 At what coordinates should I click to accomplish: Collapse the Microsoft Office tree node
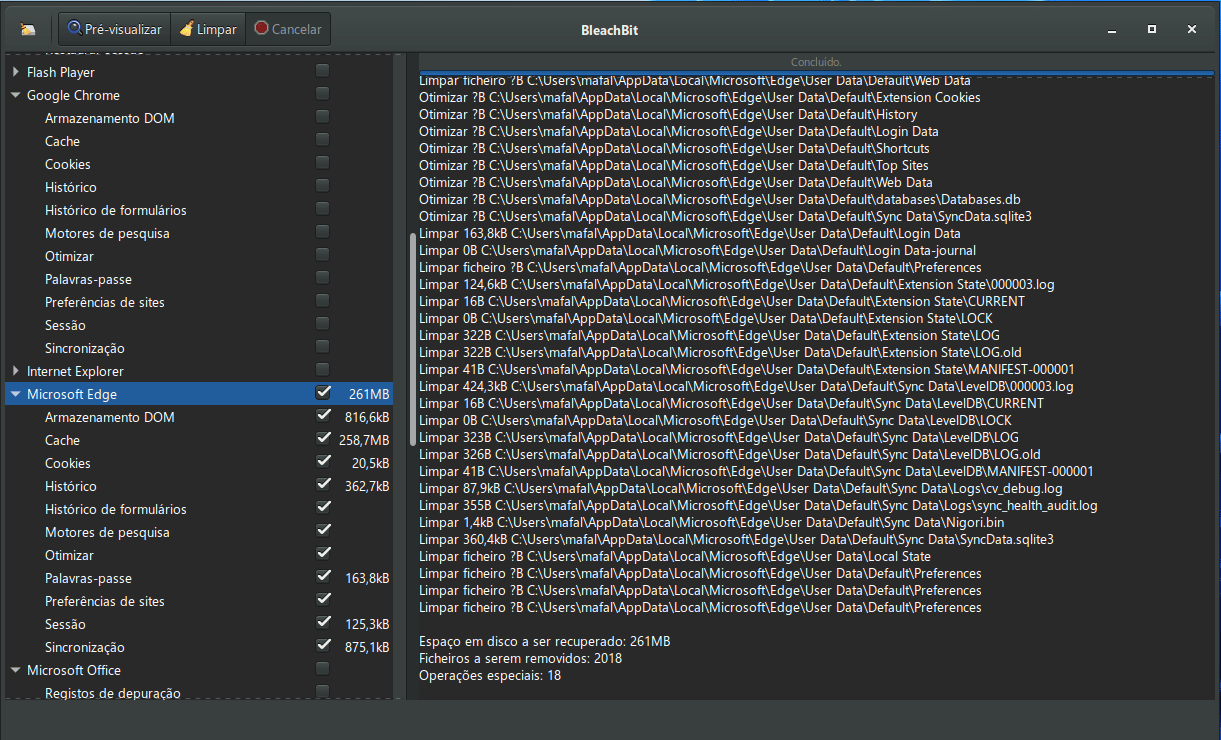click(x=16, y=670)
